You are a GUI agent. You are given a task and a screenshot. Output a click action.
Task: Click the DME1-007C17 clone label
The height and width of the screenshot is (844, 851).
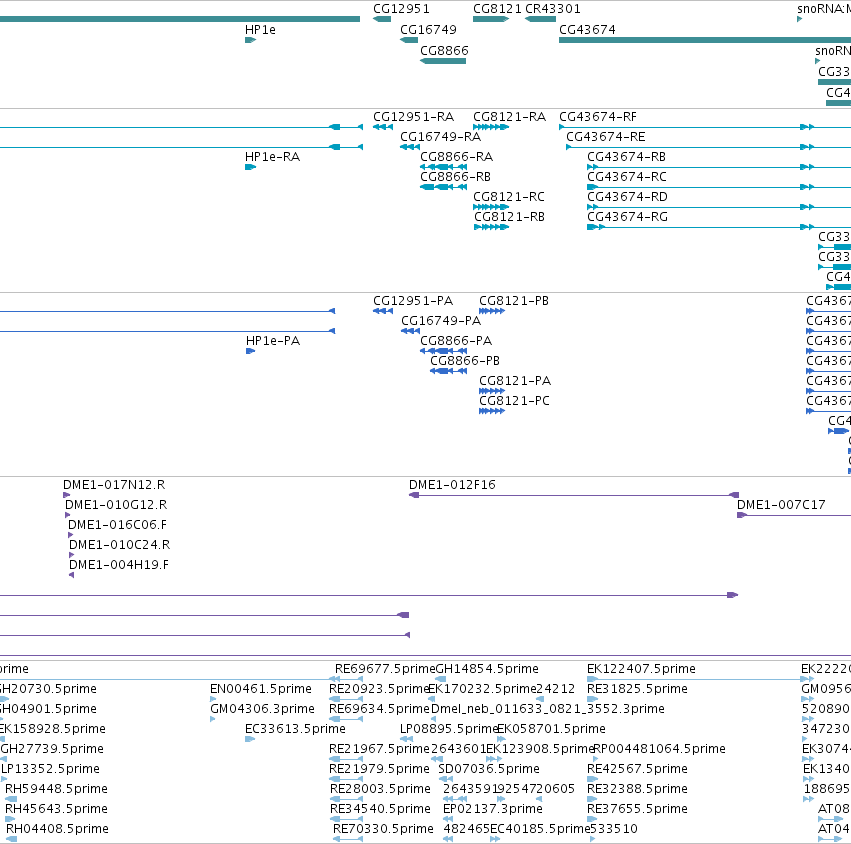tap(781, 505)
